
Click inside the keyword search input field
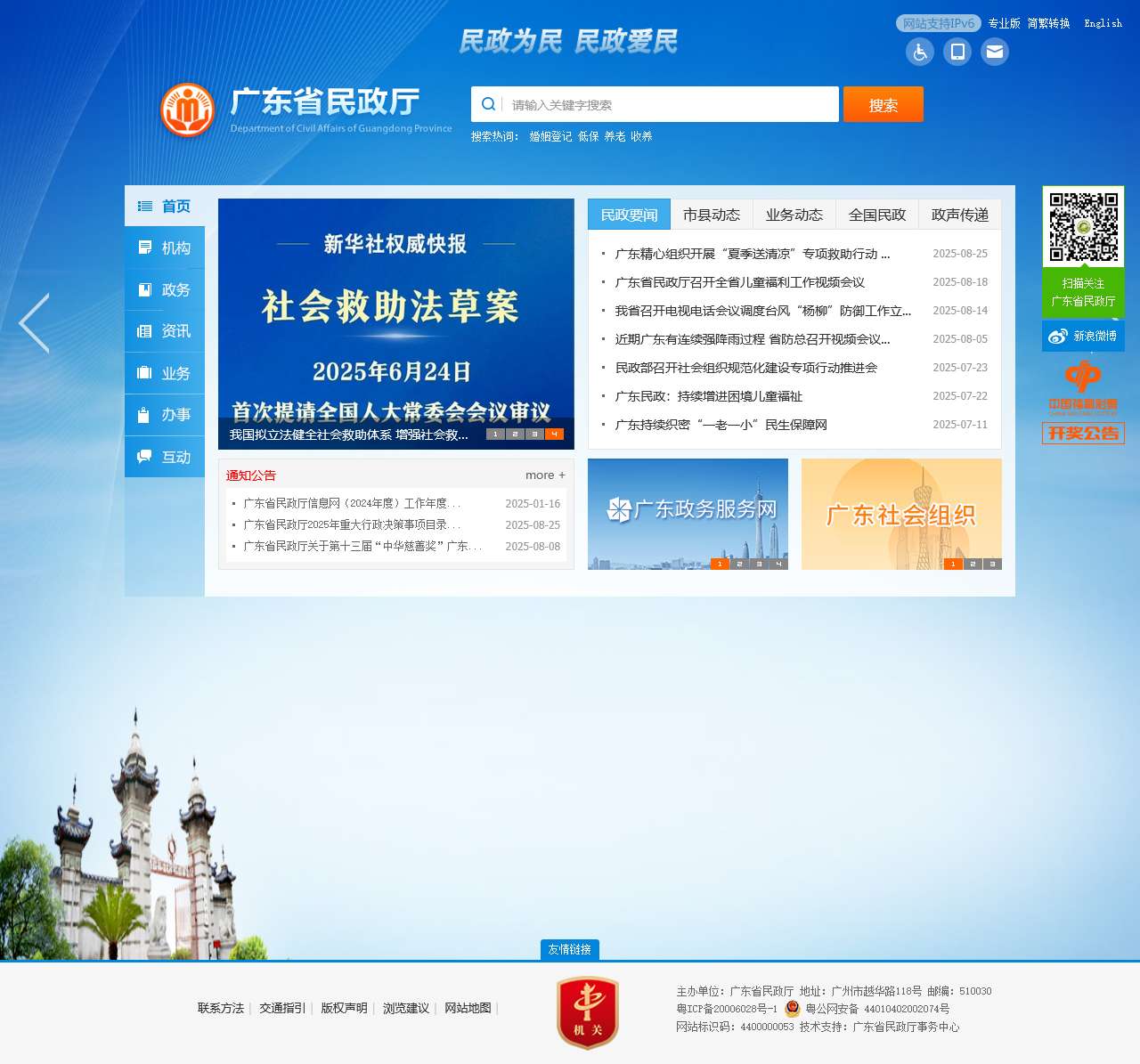[668, 103]
